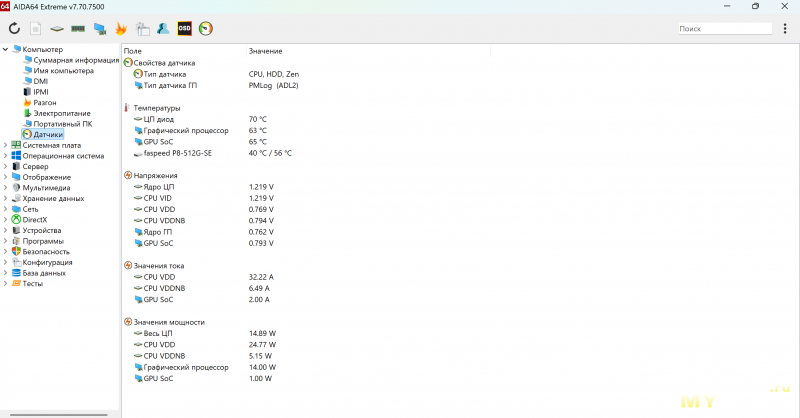Select Суммарная информация in the tree
Screen dimensions: 800x418
click(x=76, y=60)
